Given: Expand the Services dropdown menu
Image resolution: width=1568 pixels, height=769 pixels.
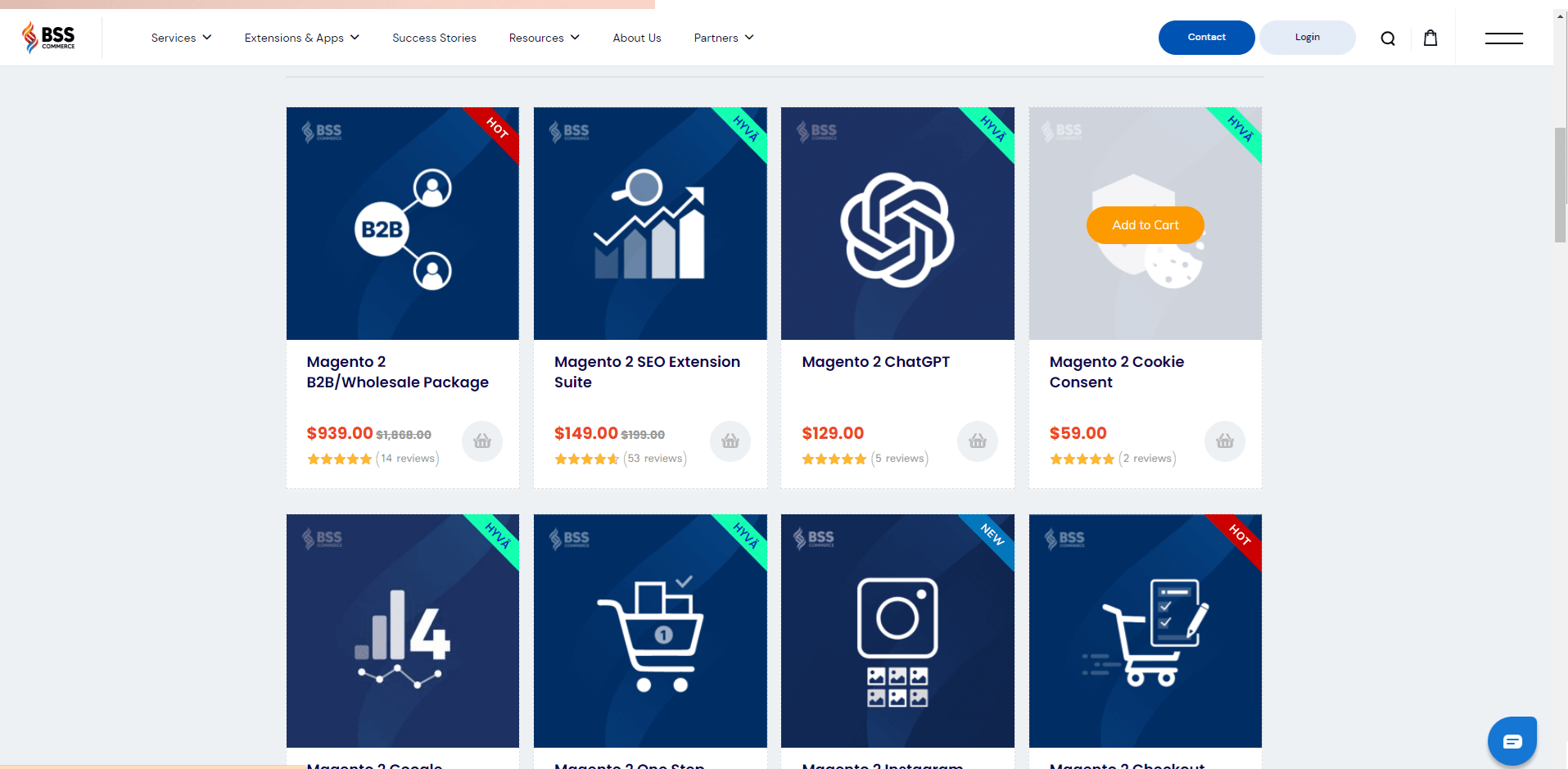Looking at the screenshot, I should click(x=181, y=38).
